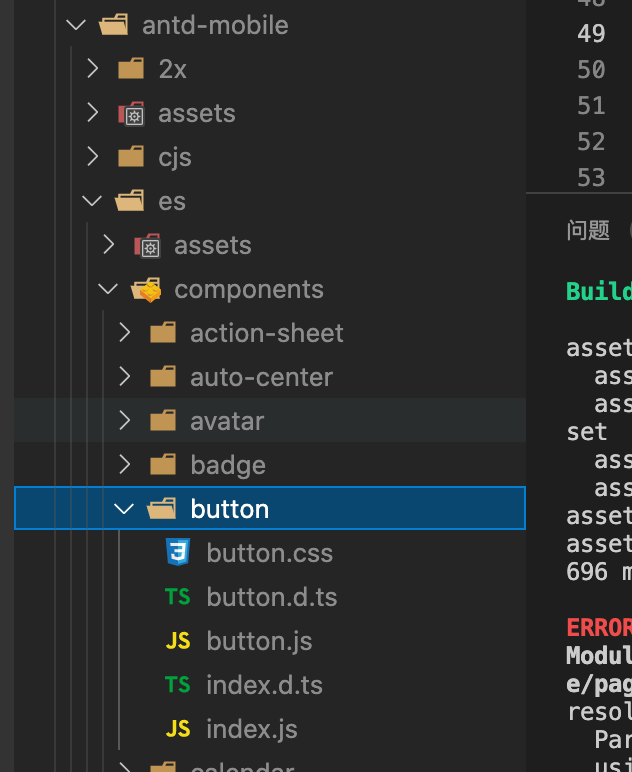Select the auto-center folder
The image size is (632, 772).
tap(261, 377)
